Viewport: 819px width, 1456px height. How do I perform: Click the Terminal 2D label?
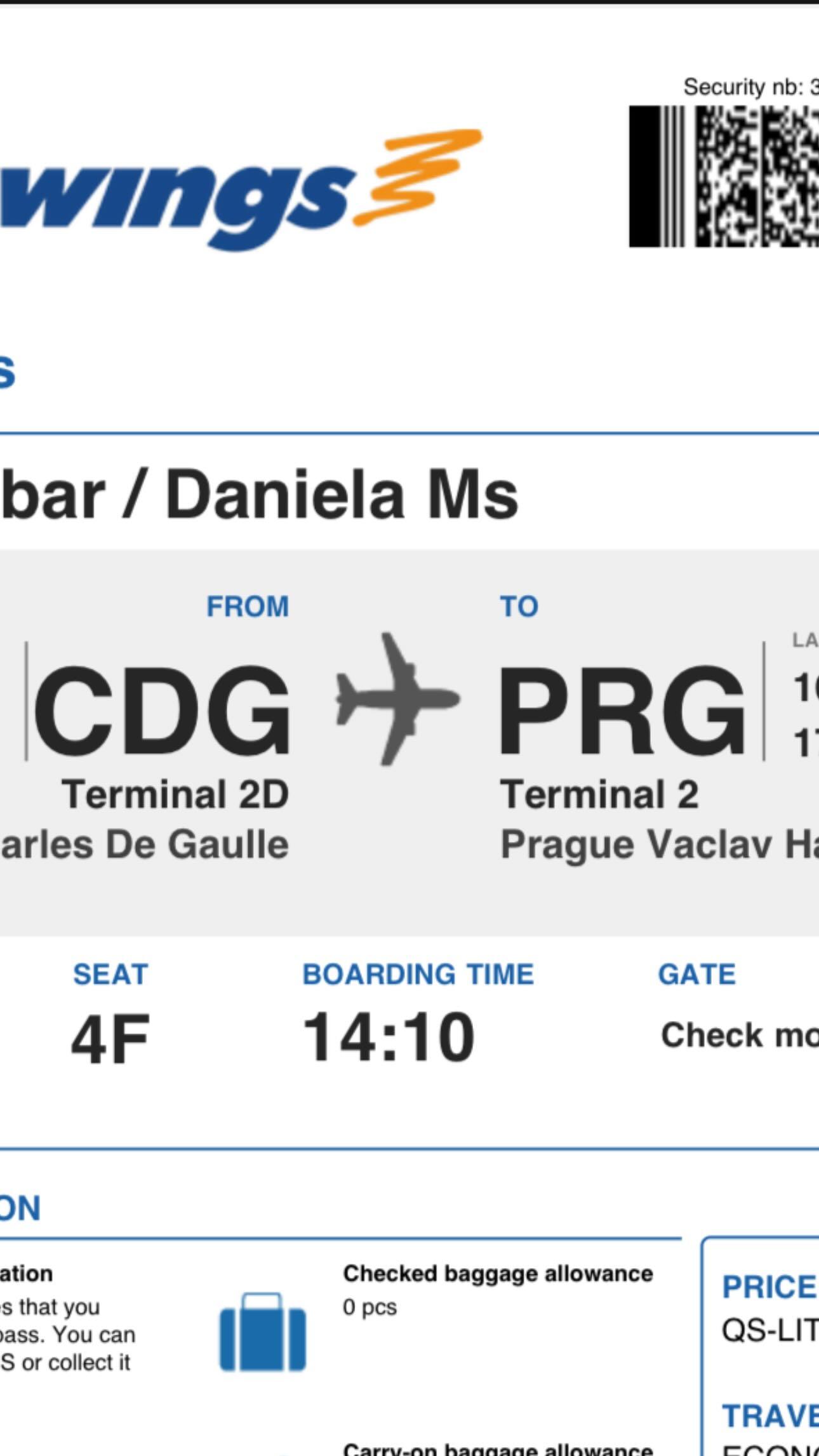pos(175,794)
